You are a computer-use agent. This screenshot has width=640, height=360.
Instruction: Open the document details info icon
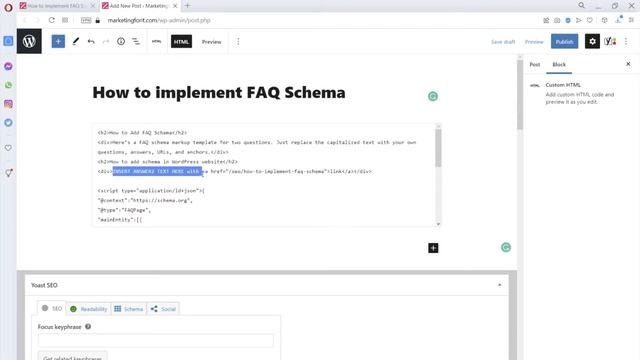[x=121, y=41]
